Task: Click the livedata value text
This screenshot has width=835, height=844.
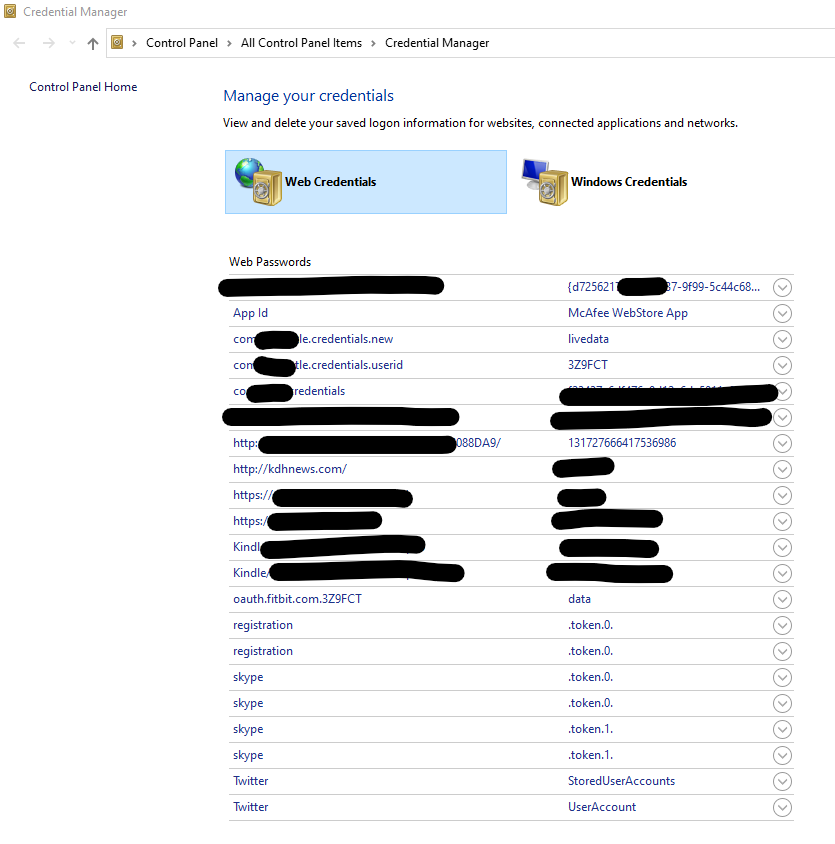Action: click(x=588, y=339)
